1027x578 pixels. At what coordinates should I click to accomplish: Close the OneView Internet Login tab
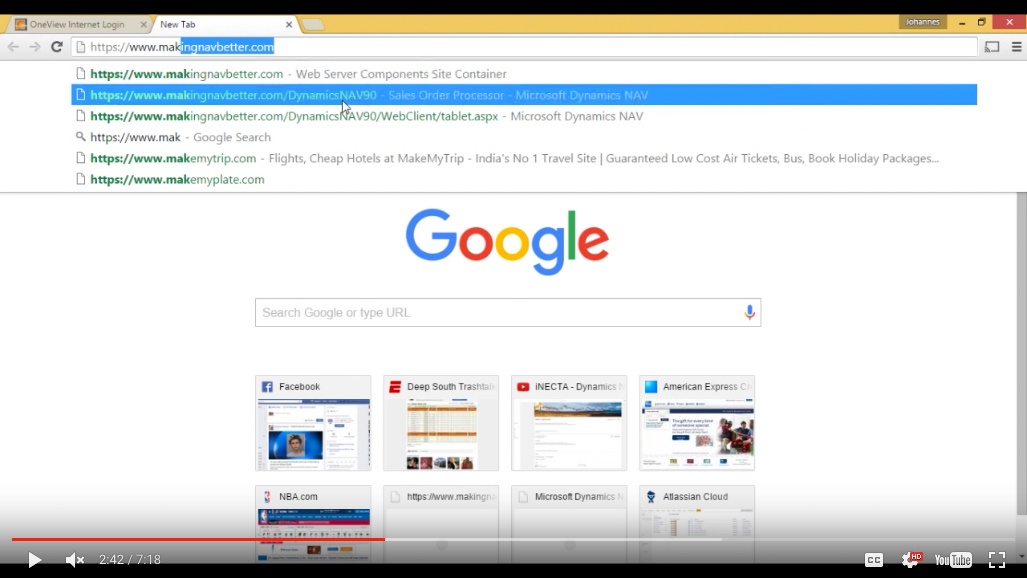(143, 24)
